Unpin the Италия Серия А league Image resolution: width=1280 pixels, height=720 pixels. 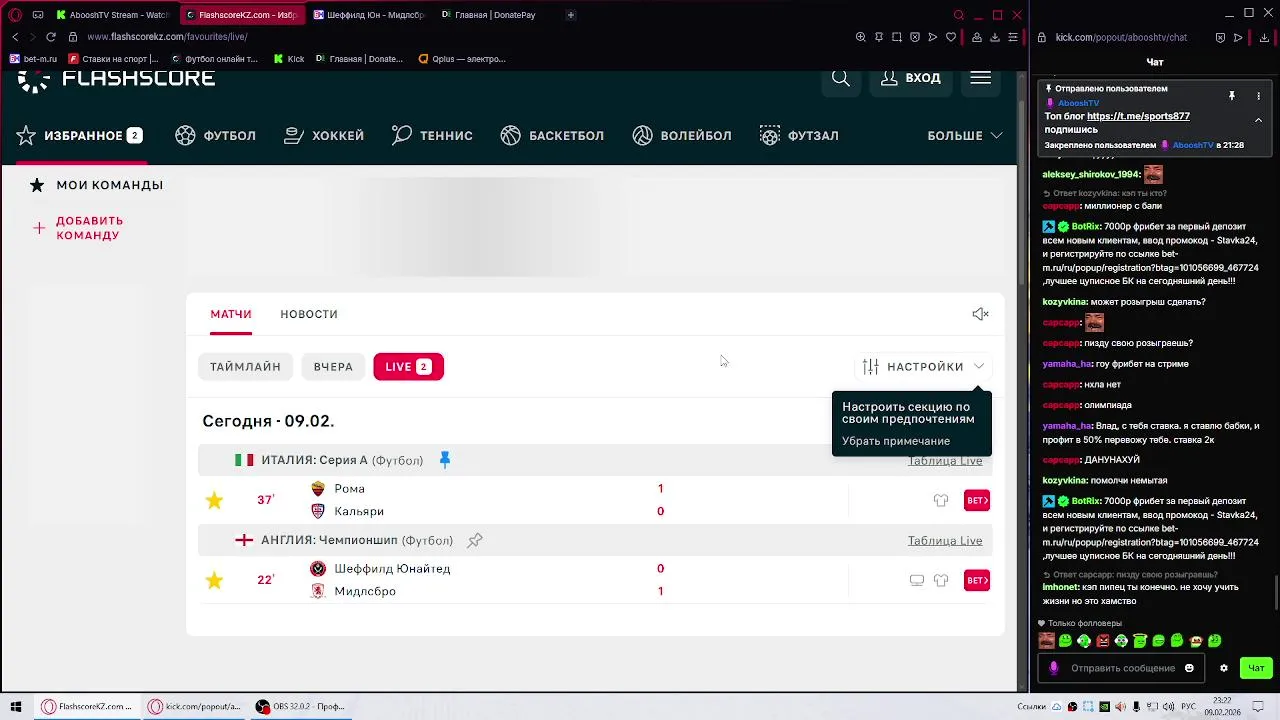coord(445,460)
